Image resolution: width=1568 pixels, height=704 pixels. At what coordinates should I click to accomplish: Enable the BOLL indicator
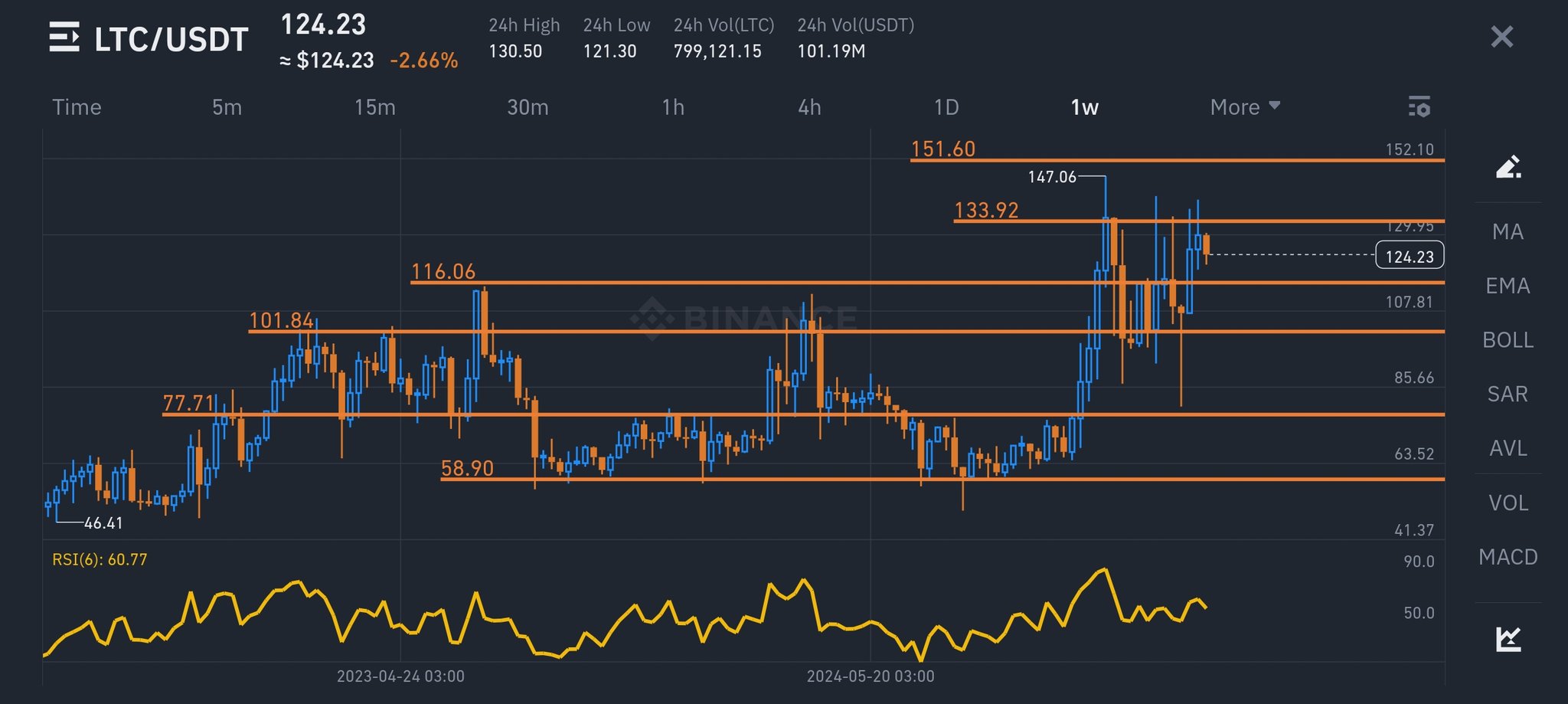tap(1508, 339)
